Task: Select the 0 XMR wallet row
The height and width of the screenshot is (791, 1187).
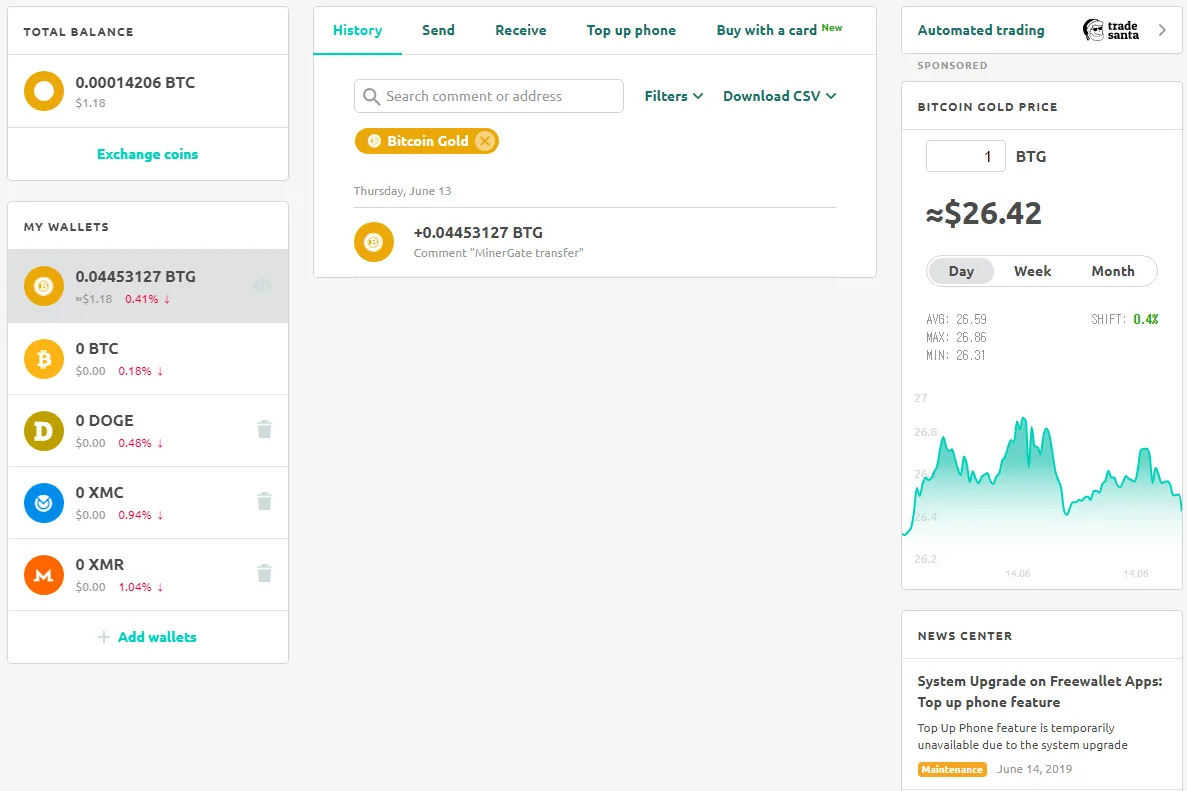Action: click(x=148, y=575)
